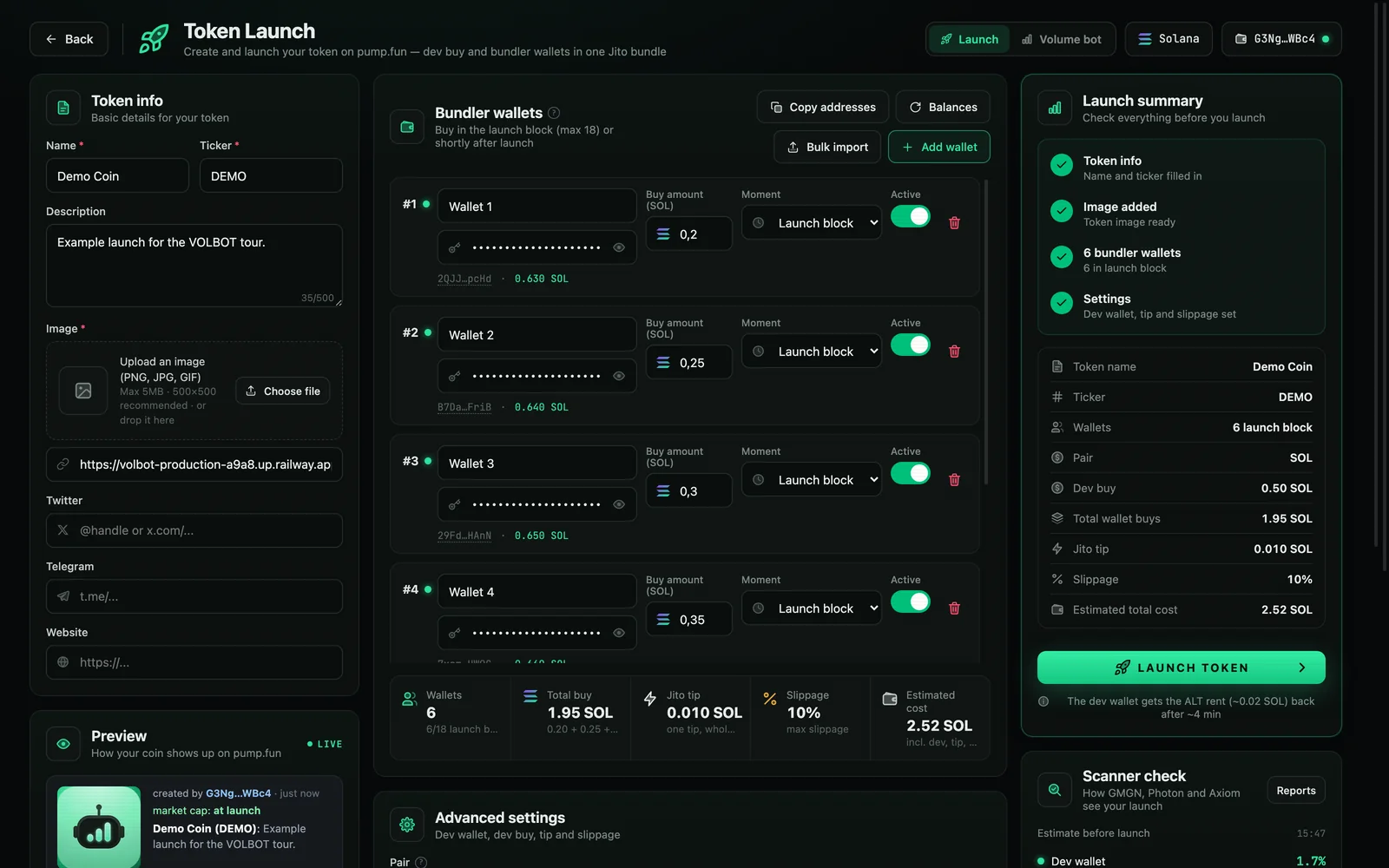Open the G3Ng…WBc4 wallet menu
The image size is (1389, 868).
[x=1281, y=39]
